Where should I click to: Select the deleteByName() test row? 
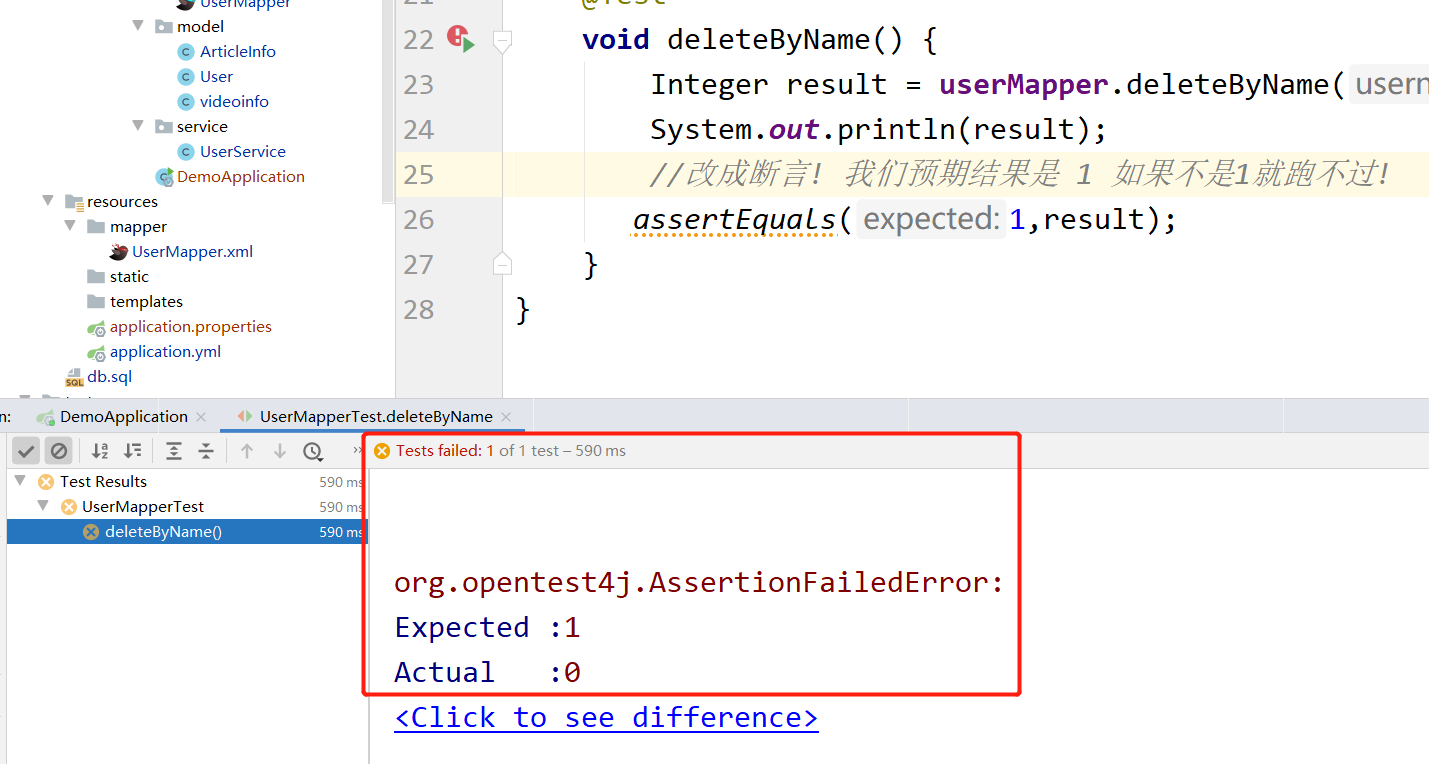pyautogui.click(x=187, y=532)
